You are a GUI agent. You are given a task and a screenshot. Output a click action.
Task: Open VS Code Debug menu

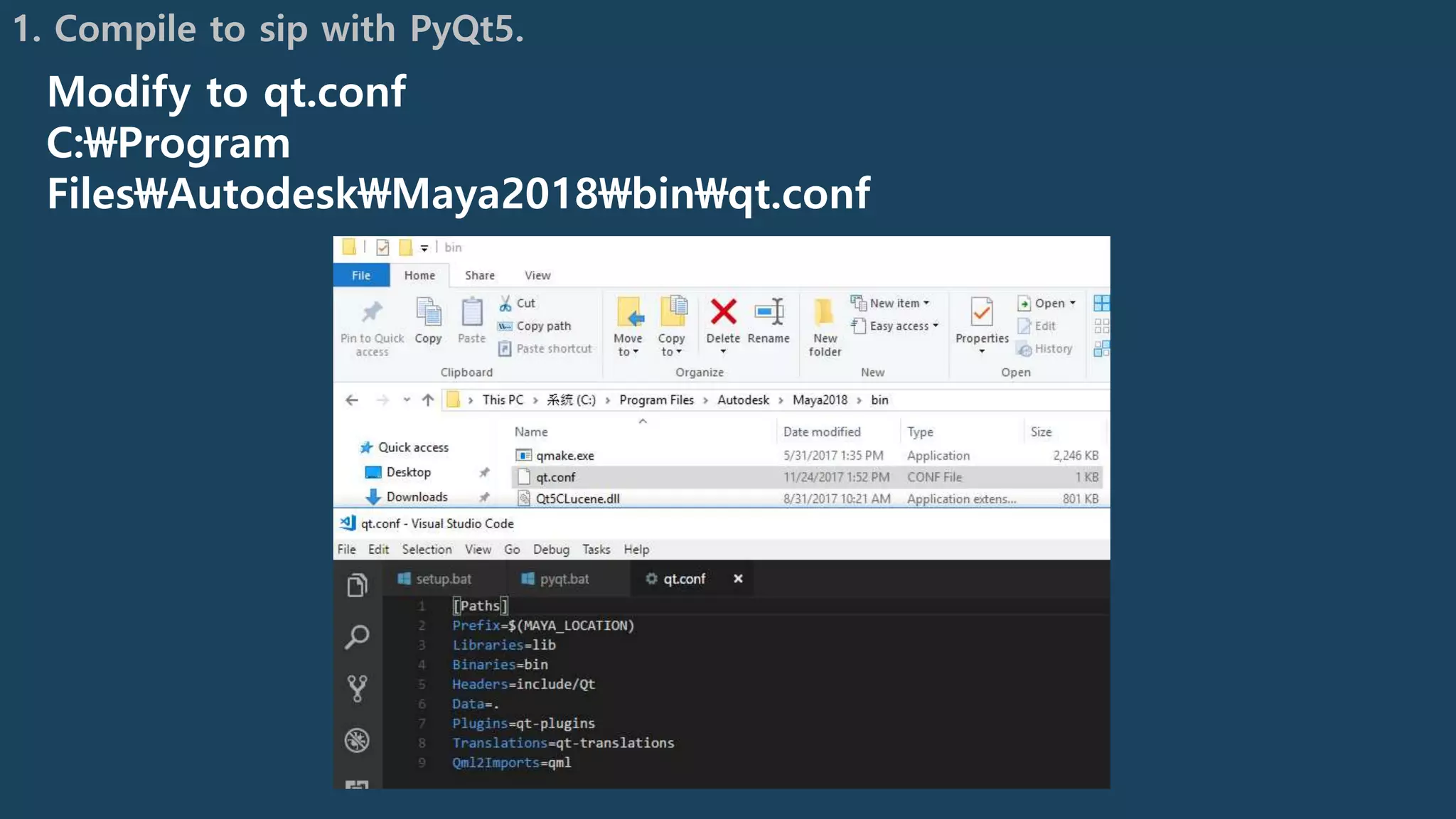point(551,550)
